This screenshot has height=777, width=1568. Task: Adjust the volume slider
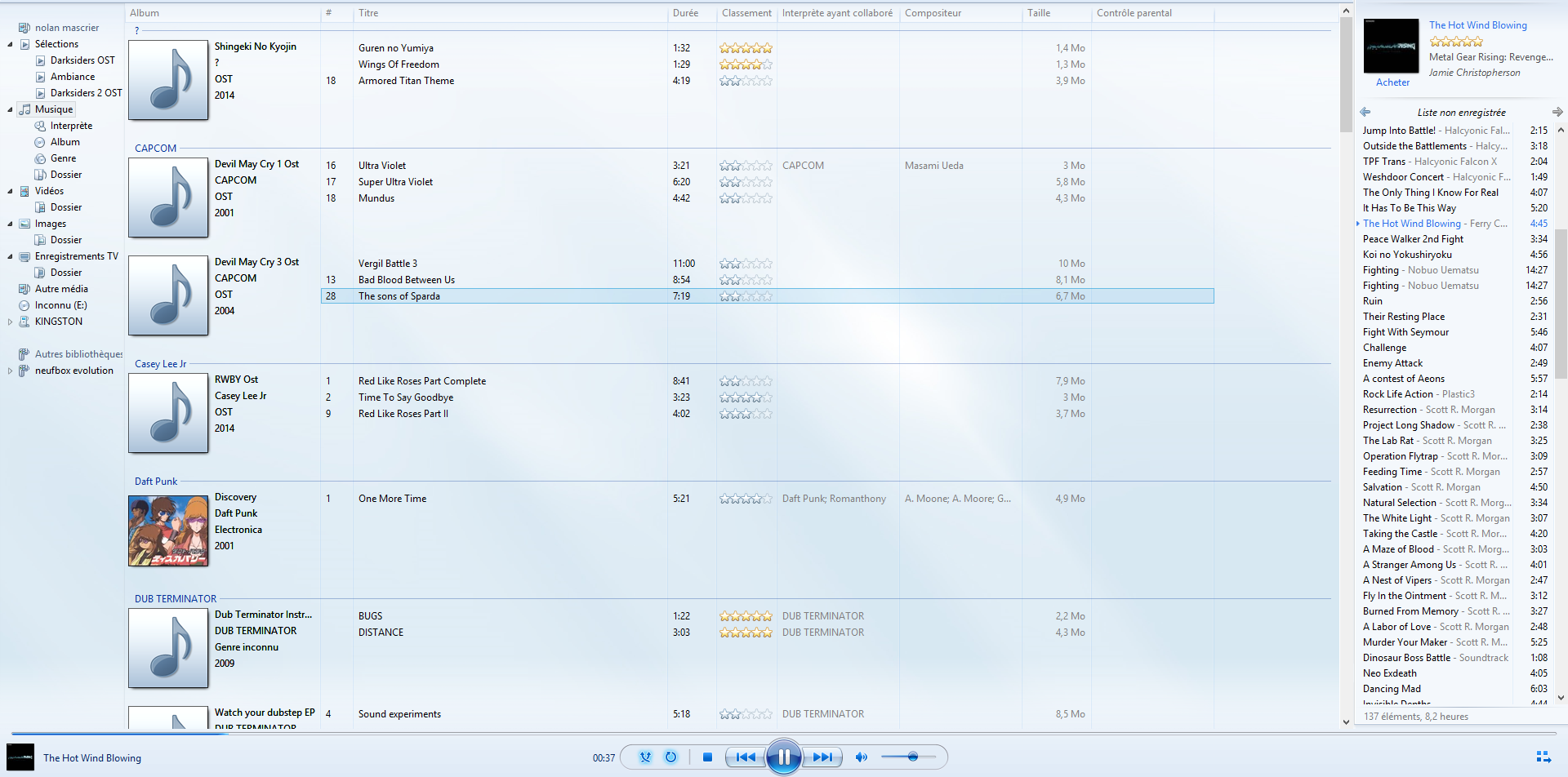pyautogui.click(x=912, y=757)
